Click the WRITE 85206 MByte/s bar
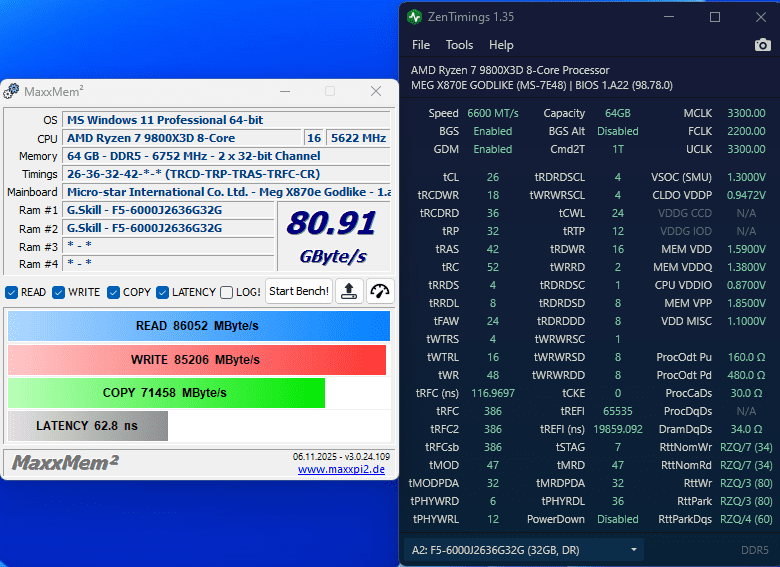Image resolution: width=780 pixels, height=567 pixels. (197, 360)
